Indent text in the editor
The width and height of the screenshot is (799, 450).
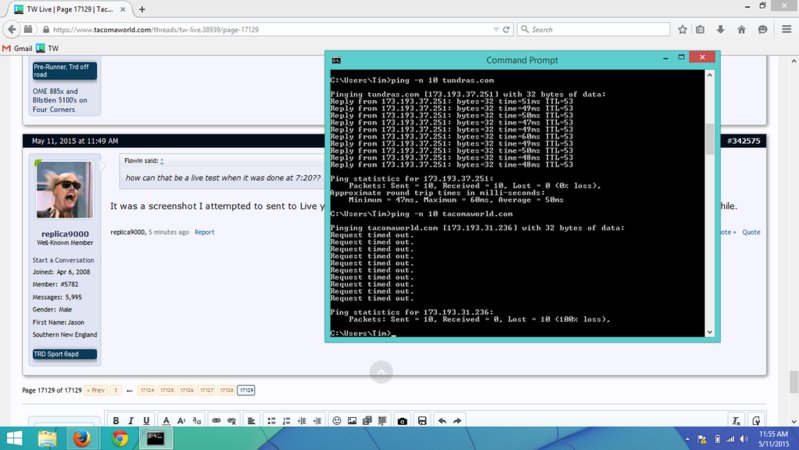tap(317, 420)
